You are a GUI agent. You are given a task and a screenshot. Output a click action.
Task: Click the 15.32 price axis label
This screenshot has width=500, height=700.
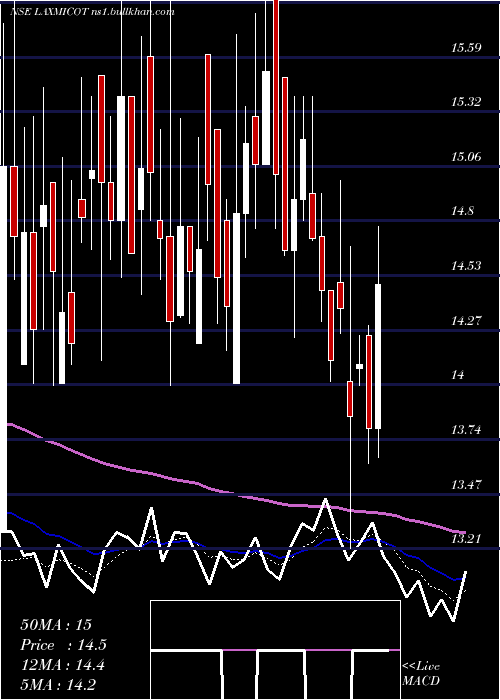pos(466,102)
